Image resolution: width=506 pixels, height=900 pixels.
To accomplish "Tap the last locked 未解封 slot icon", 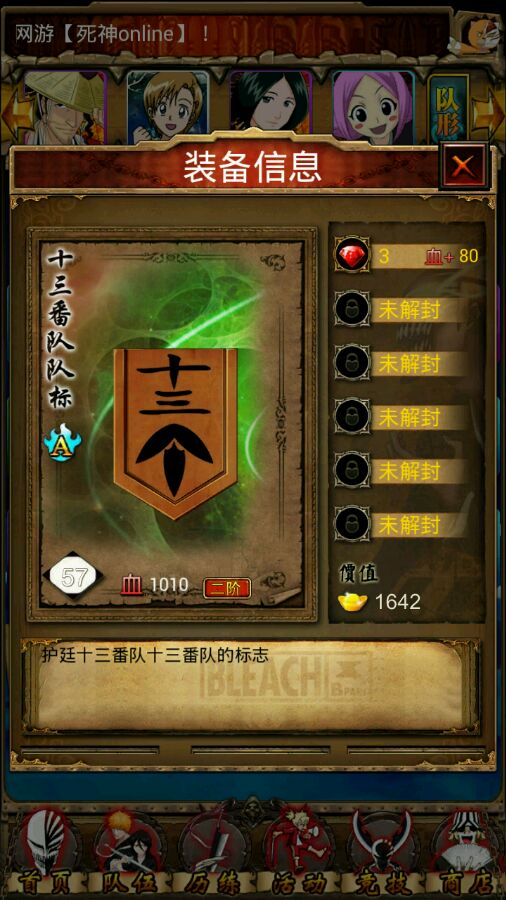I will click(352, 523).
